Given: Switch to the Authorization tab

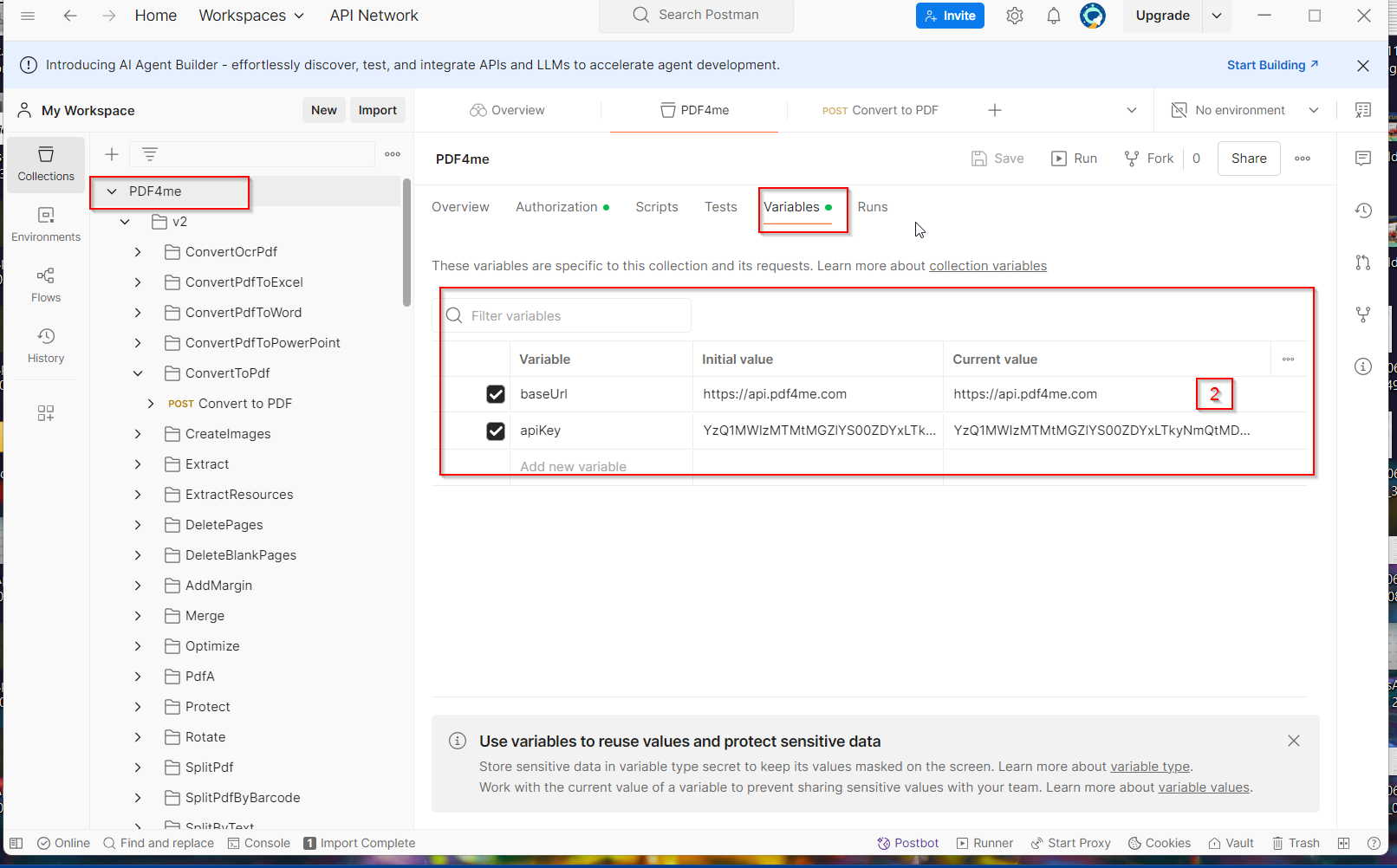Looking at the screenshot, I should click(562, 207).
